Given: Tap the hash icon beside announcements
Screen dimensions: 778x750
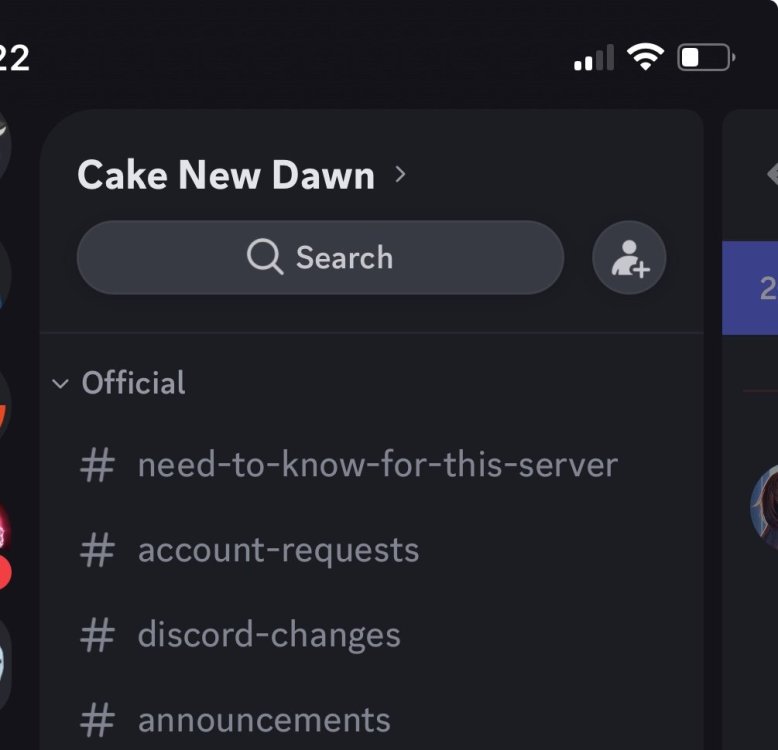Looking at the screenshot, I should tap(97, 720).
